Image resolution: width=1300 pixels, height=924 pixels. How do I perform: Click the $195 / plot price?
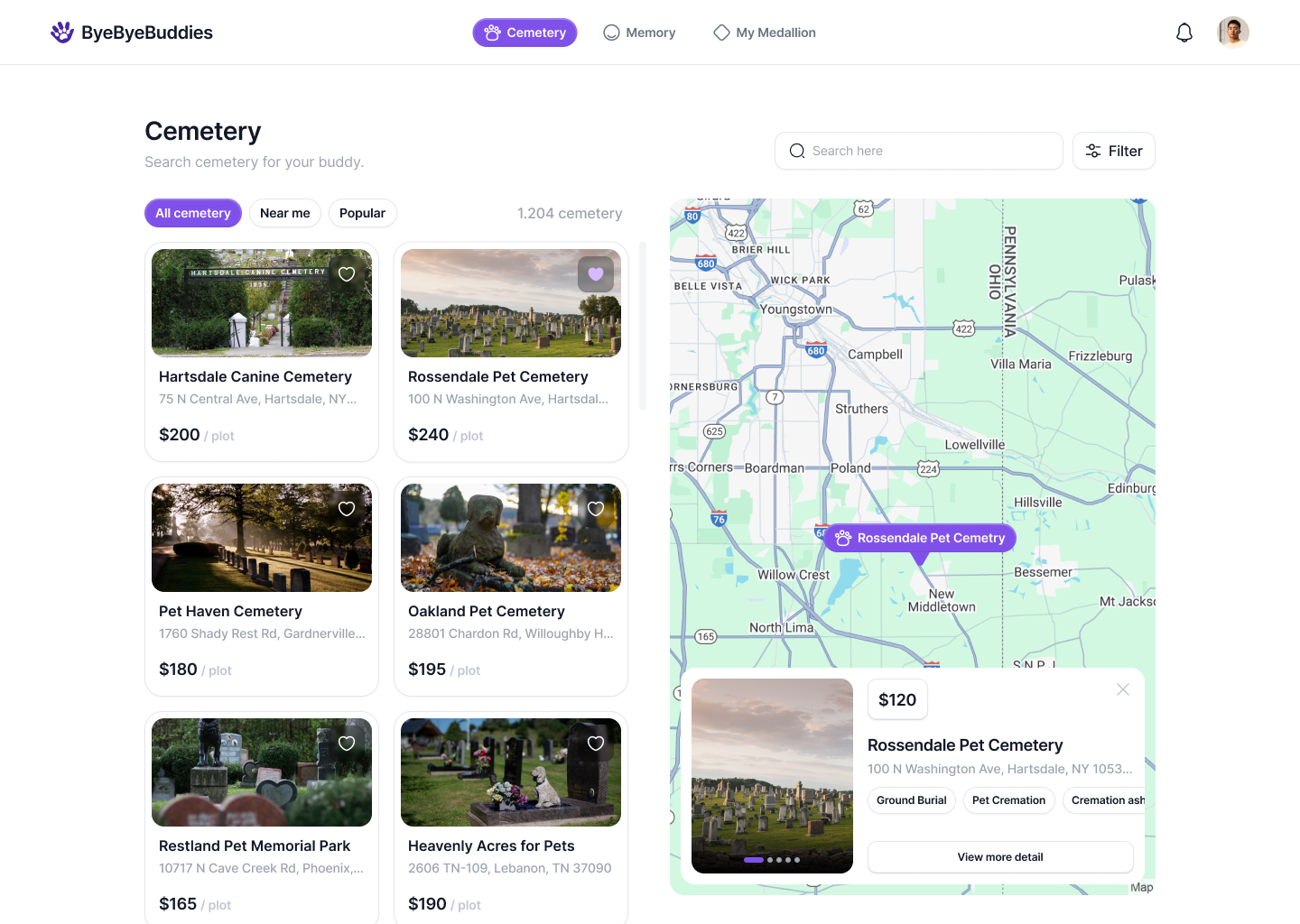(x=444, y=670)
